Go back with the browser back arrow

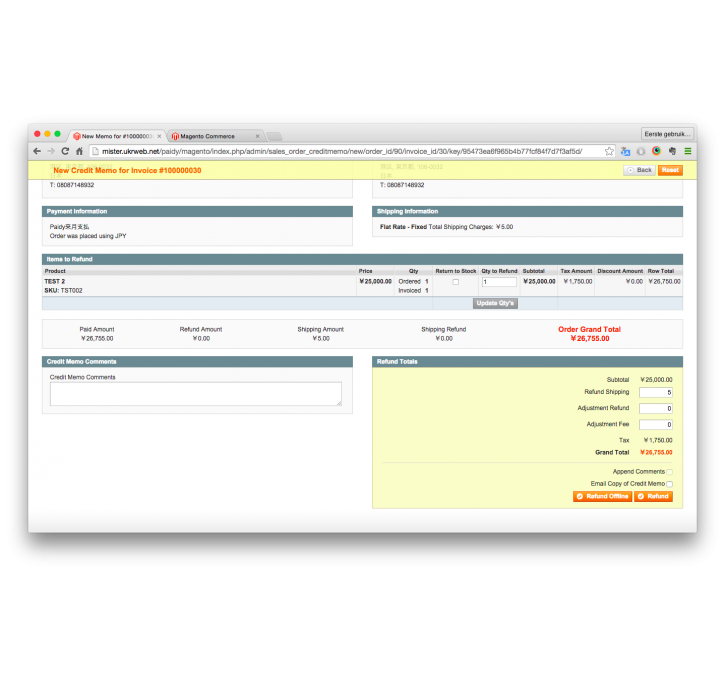point(37,151)
